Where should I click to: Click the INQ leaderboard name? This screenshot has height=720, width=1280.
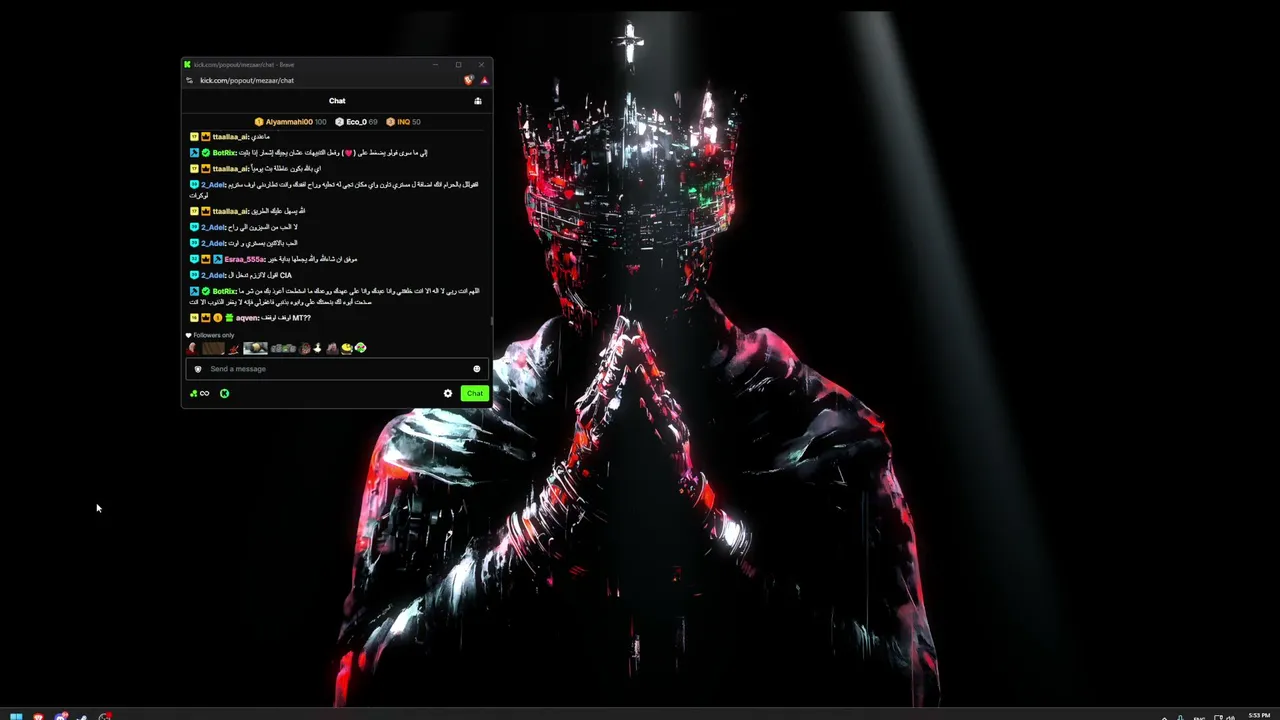pyautogui.click(x=403, y=122)
